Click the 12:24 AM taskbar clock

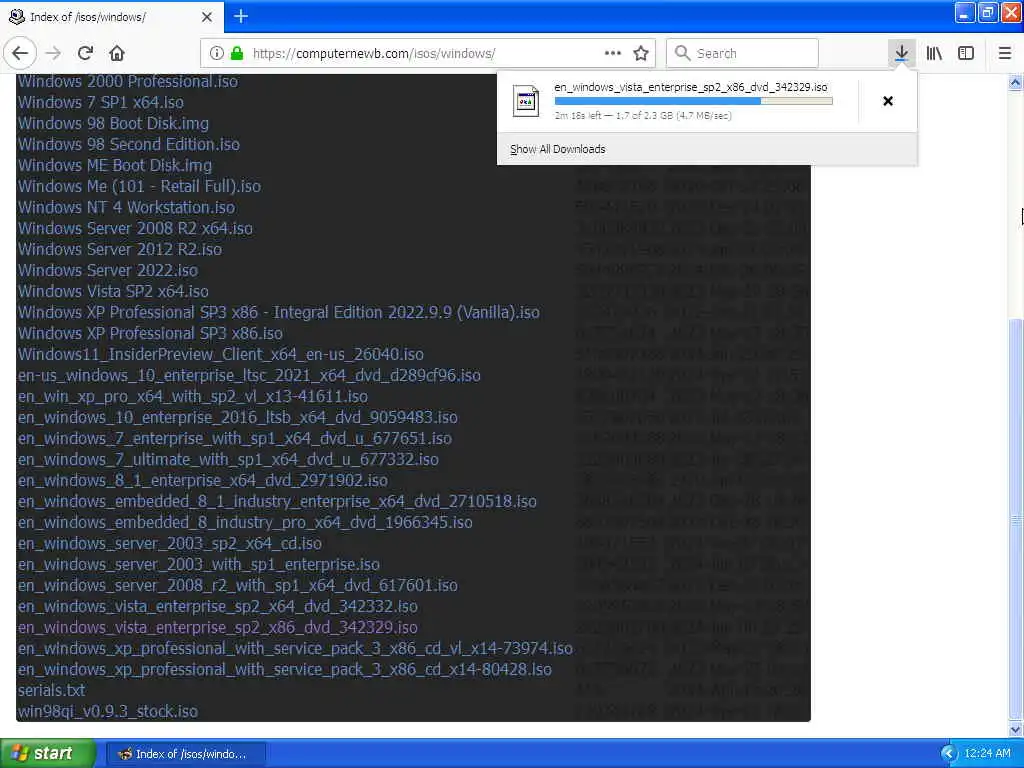[x=987, y=754]
